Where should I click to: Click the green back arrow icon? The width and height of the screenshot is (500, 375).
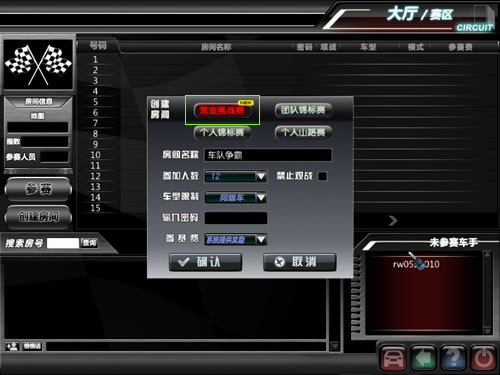[x=423, y=358]
